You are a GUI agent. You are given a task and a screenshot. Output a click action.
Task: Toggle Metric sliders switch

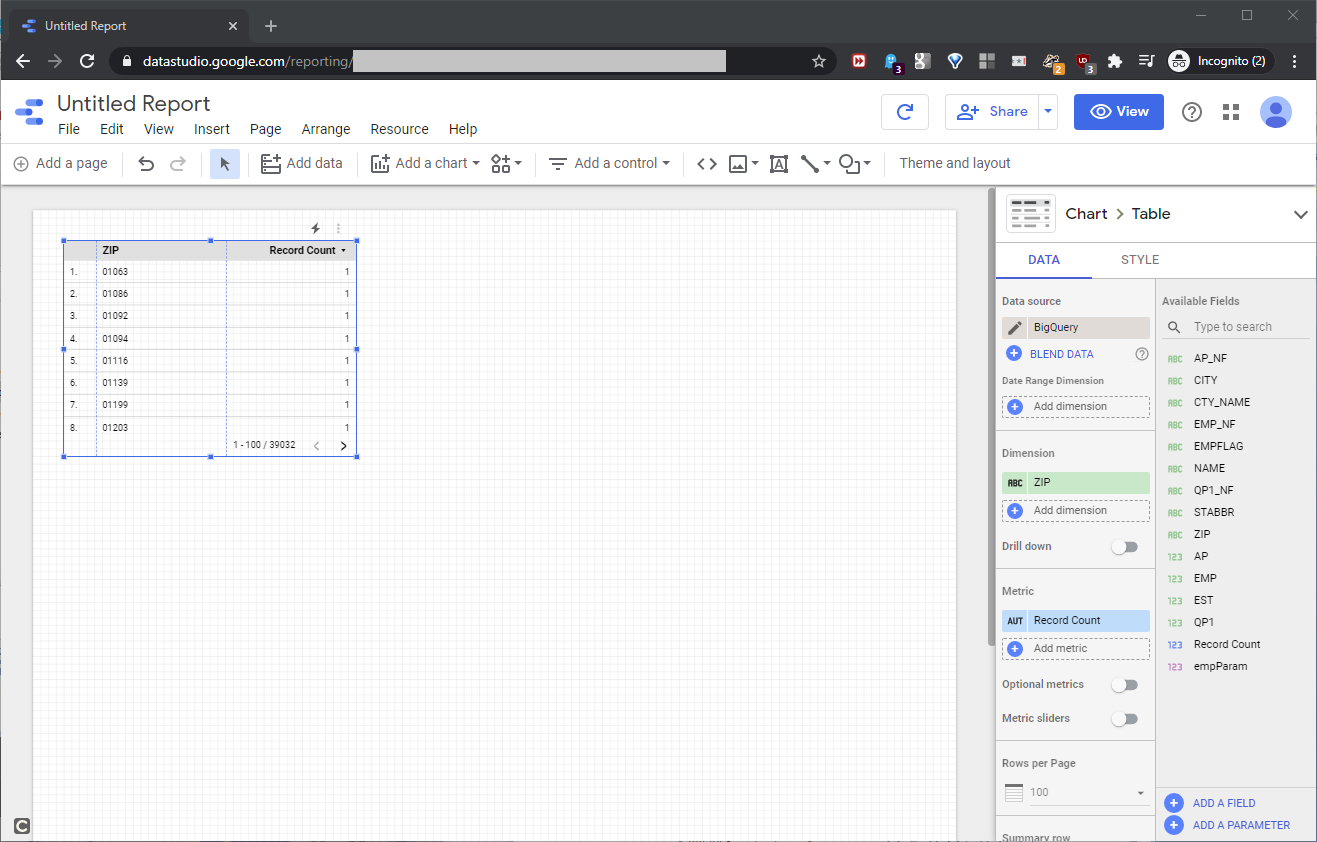(1125, 719)
